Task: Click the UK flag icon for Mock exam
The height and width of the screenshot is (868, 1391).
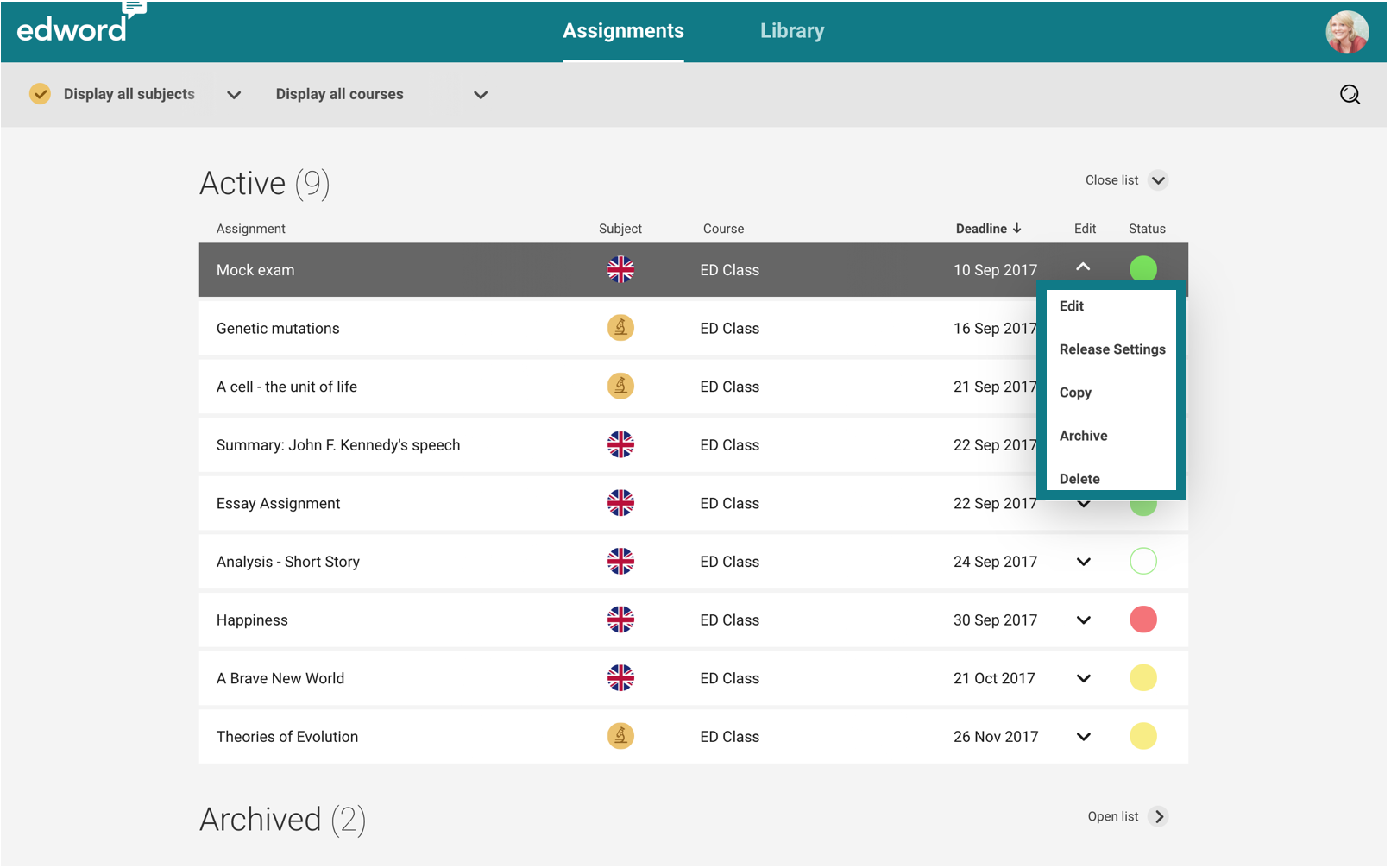Action: (x=620, y=270)
